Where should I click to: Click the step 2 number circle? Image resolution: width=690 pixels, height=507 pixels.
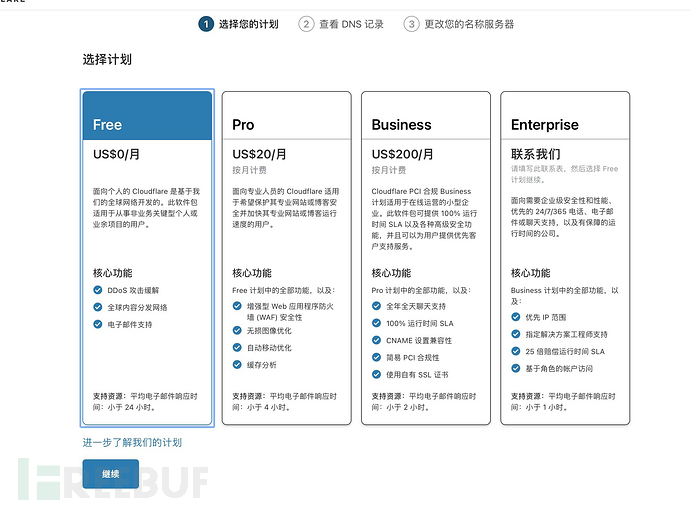(x=306, y=24)
